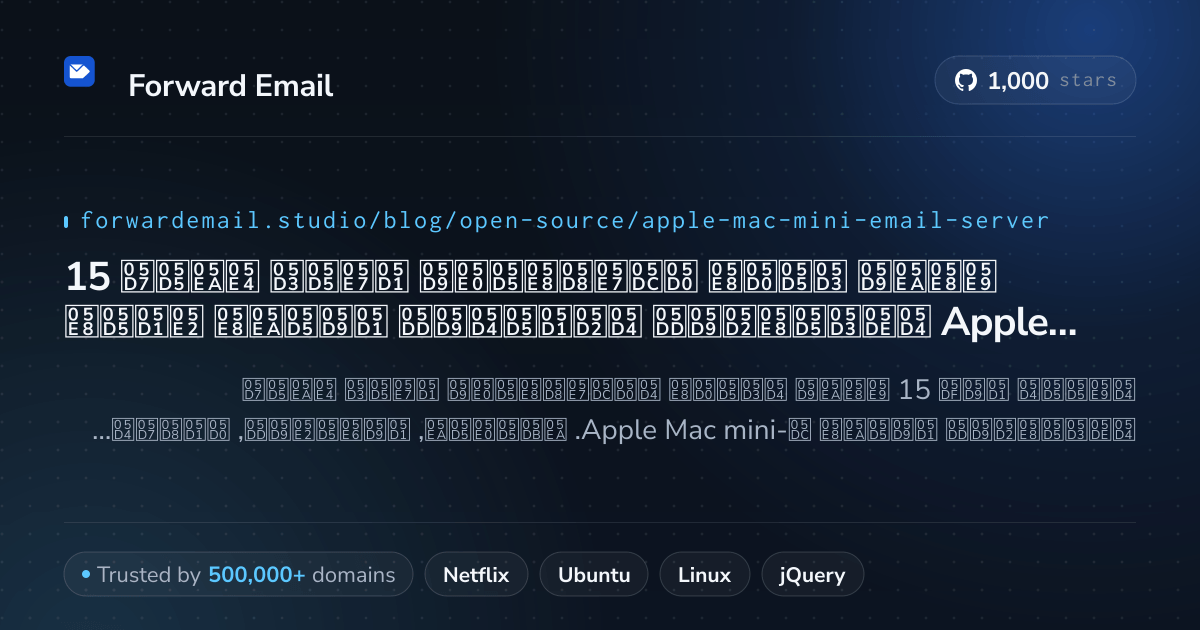Click the "Forward Email" brand name

click(x=231, y=86)
